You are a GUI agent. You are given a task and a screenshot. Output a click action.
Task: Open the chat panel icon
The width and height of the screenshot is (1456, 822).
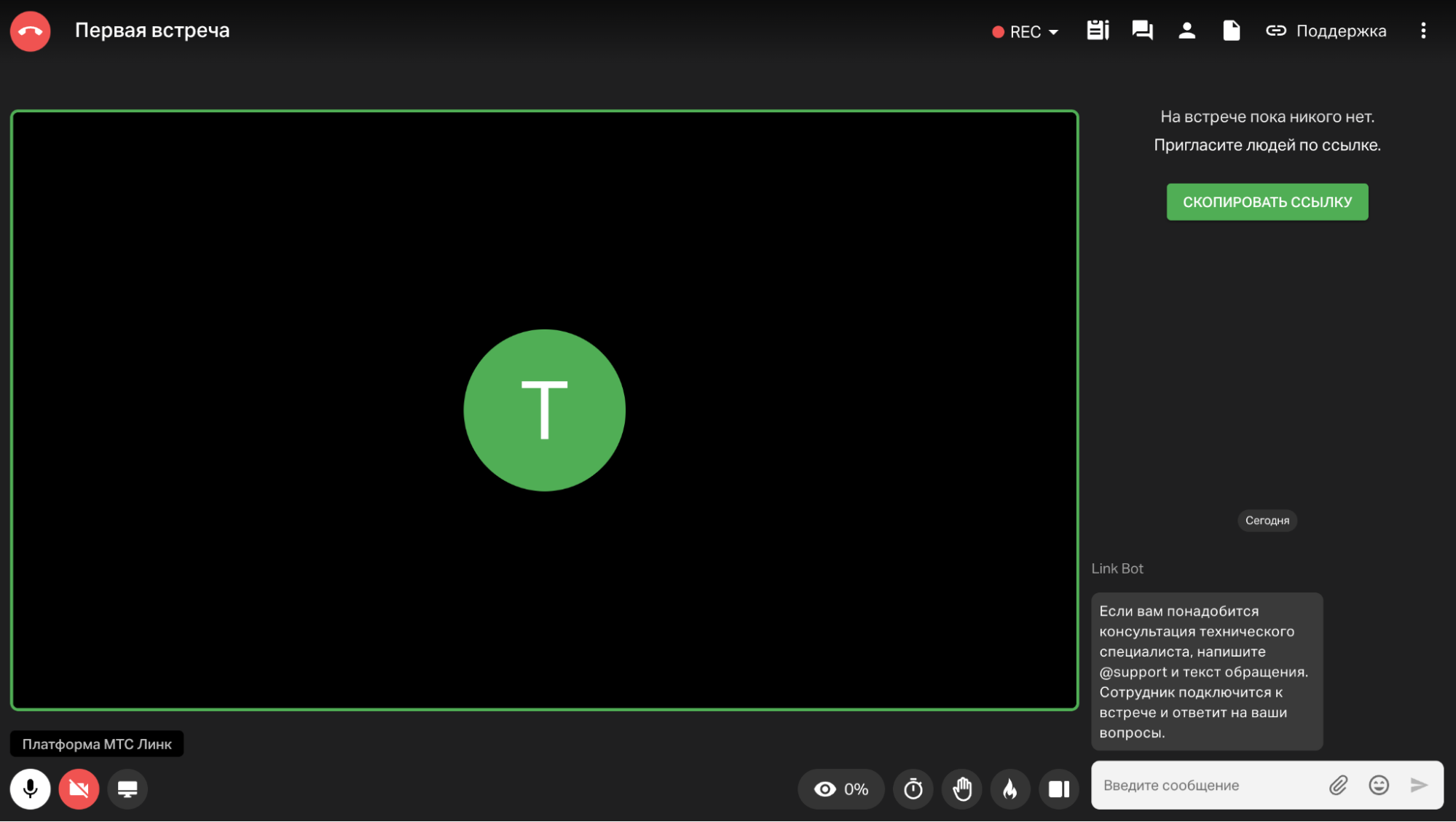(1142, 31)
